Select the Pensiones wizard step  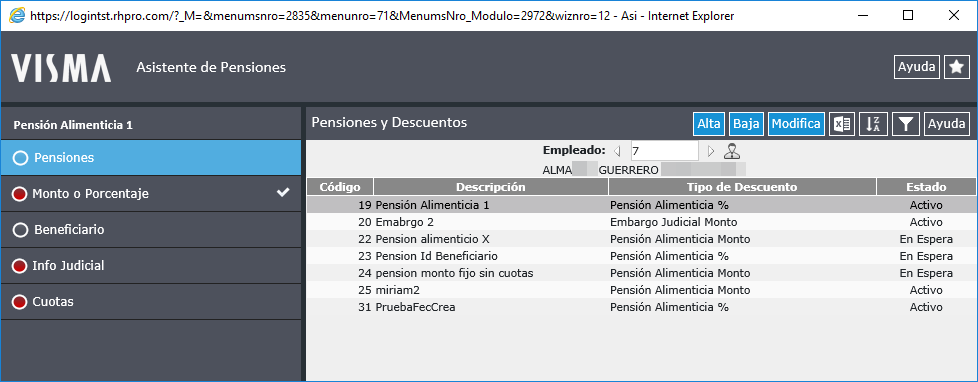pyautogui.click(x=151, y=157)
